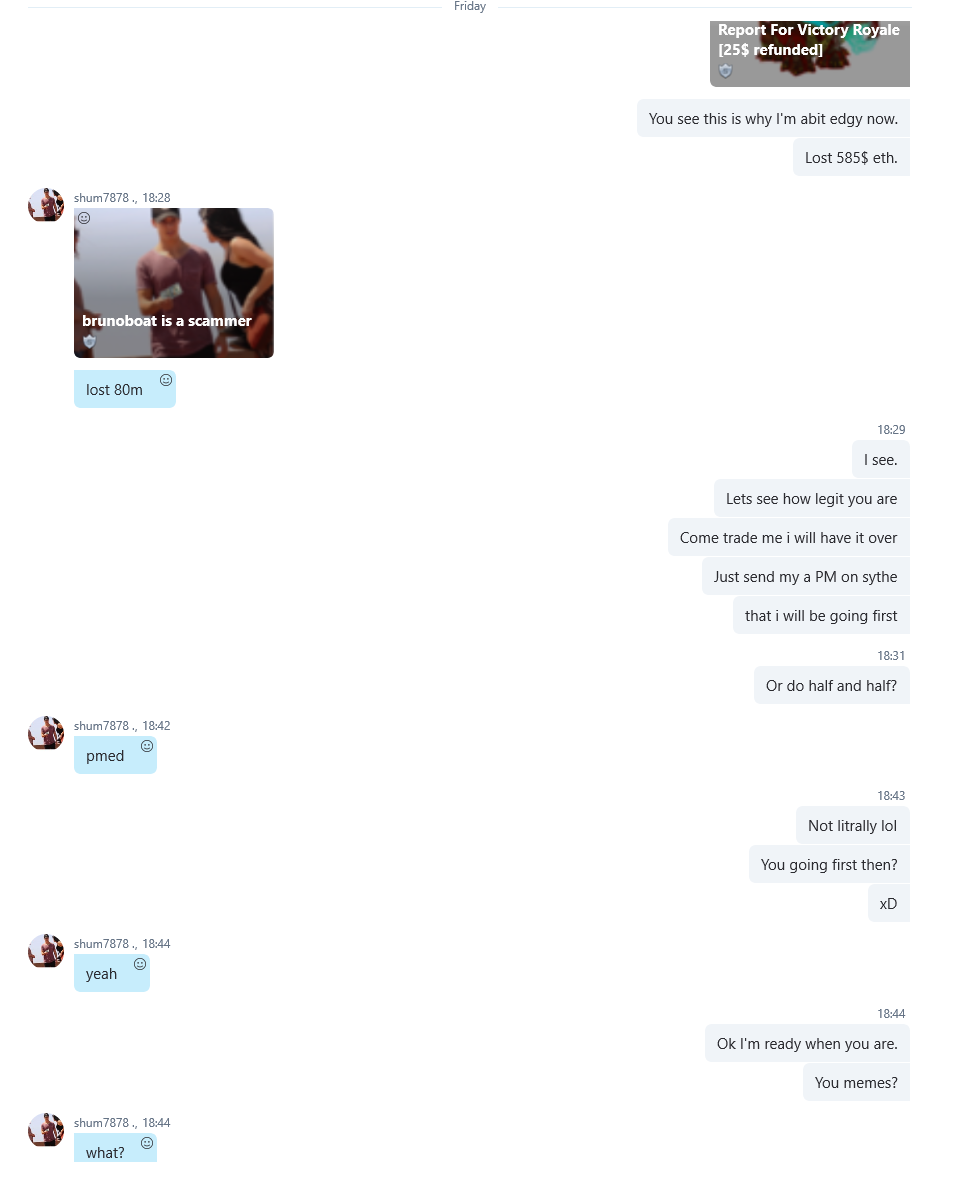This screenshot has height=1201, width=960.
Task: Select the "Lost 585$ eth." message bubble
Action: (851, 157)
